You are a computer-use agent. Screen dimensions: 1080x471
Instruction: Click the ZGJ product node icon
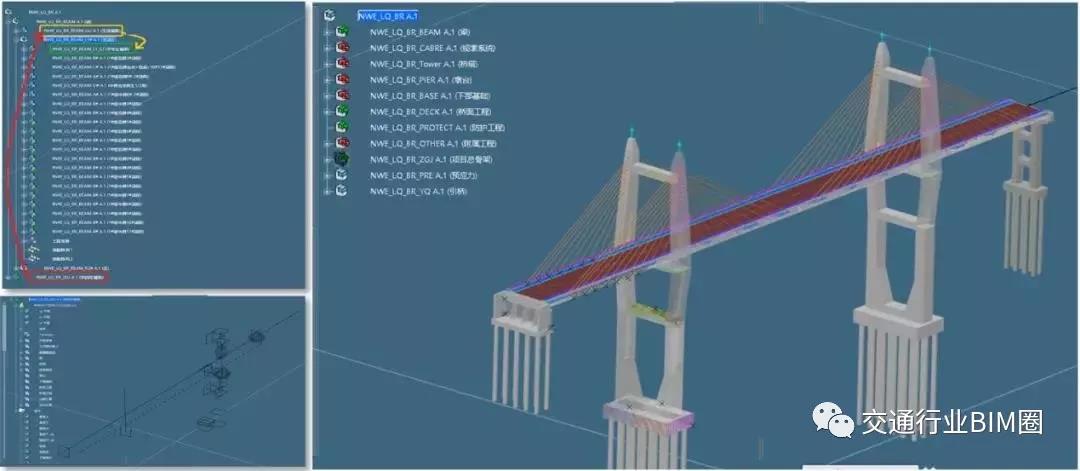[x=341, y=159]
